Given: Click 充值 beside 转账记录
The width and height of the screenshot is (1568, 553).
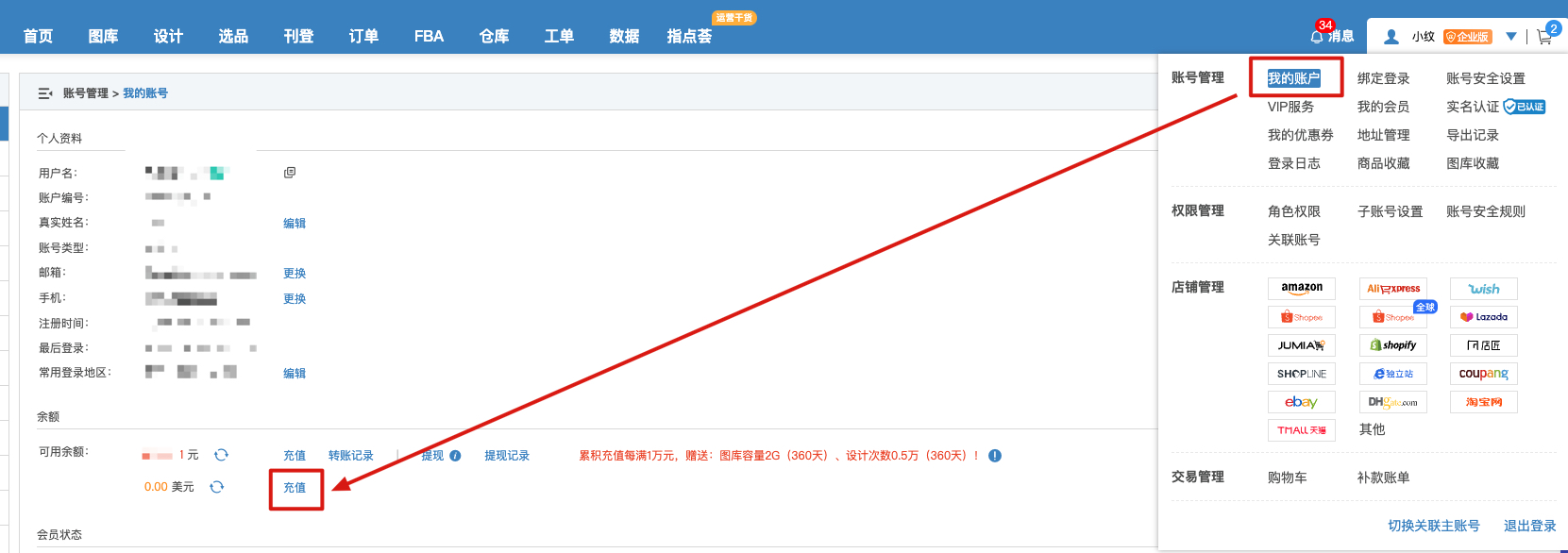Looking at the screenshot, I should pyautogui.click(x=295, y=456).
